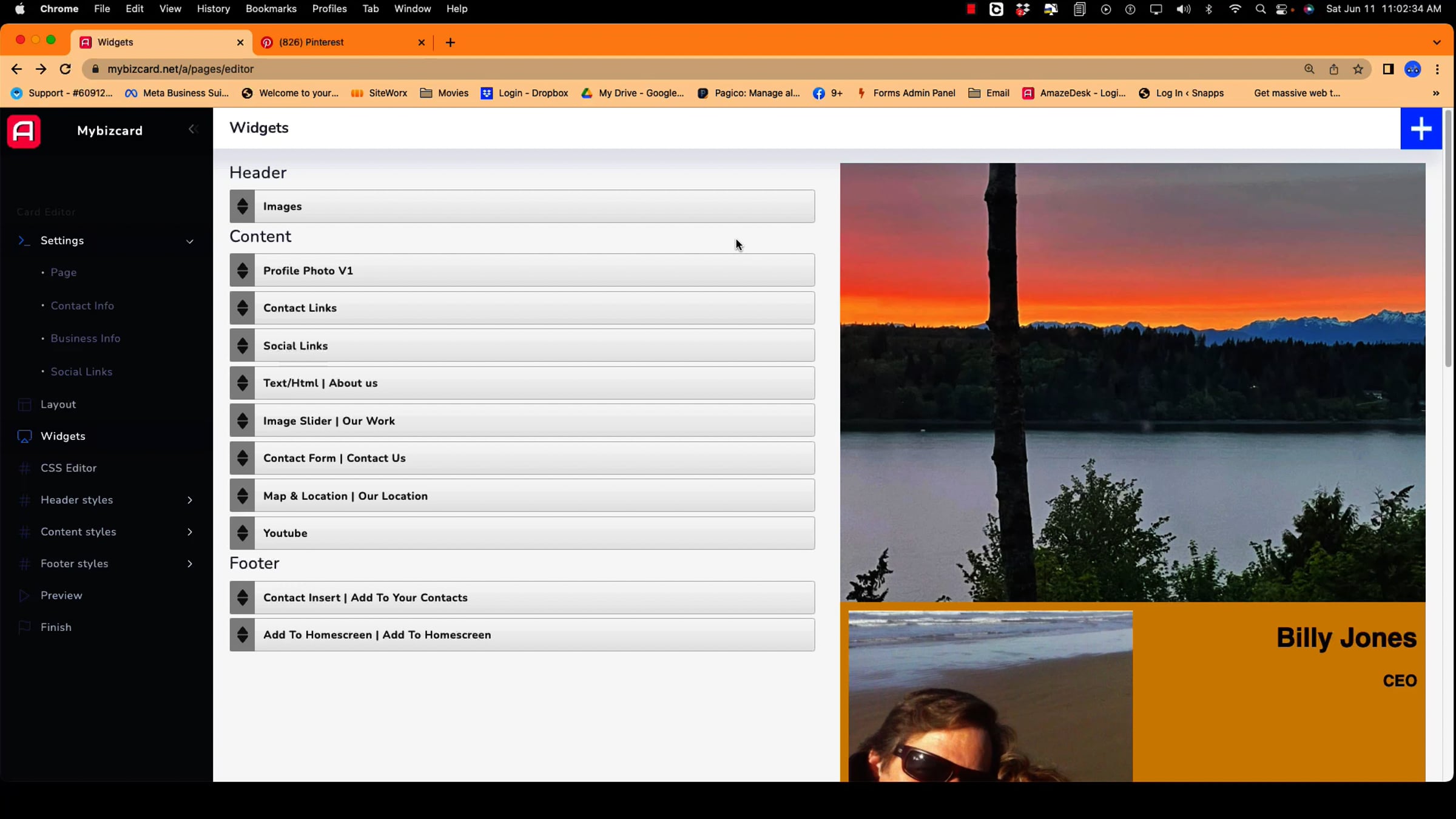Viewport: 1456px width, 819px height.
Task: Click the Mybizcard logo icon
Action: click(24, 131)
